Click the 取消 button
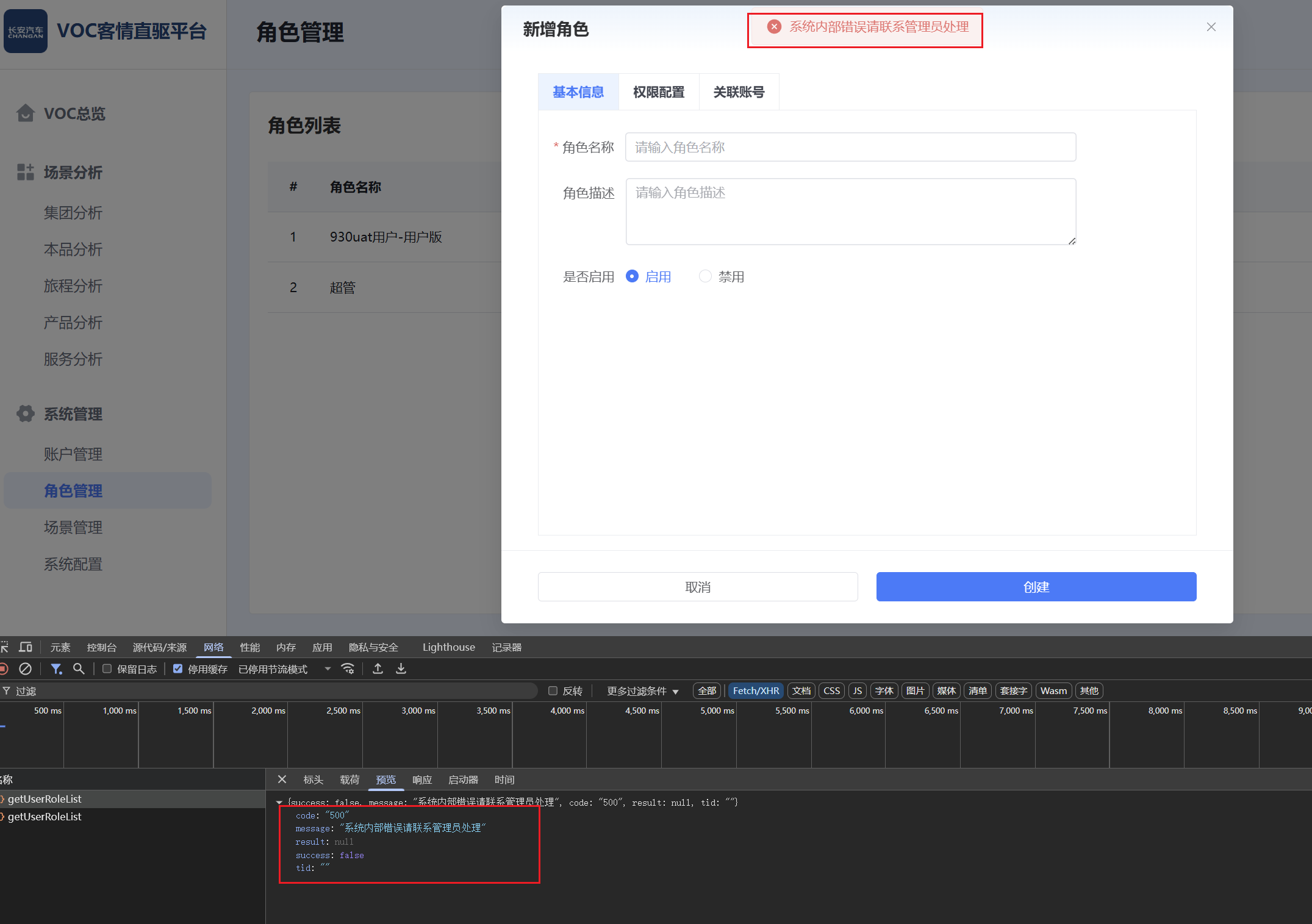1312x924 pixels. pyautogui.click(x=698, y=587)
